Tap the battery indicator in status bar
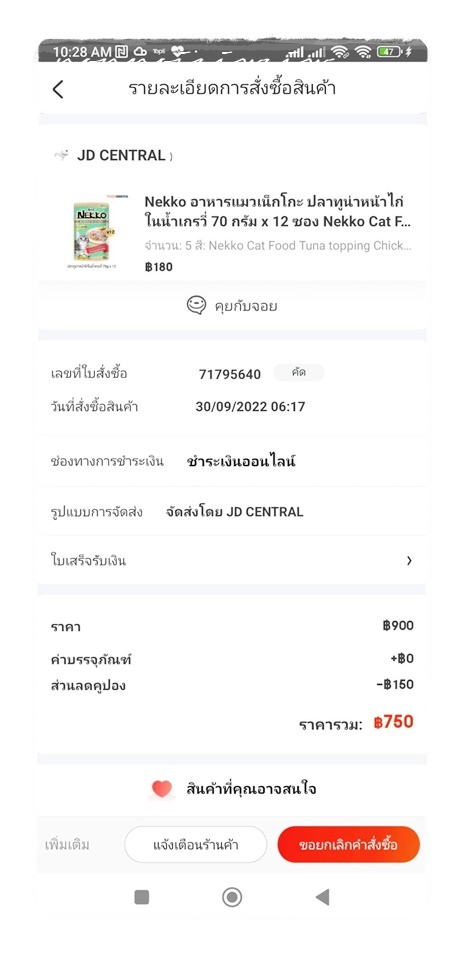This screenshot has width=464, height=953. (x=390, y=52)
